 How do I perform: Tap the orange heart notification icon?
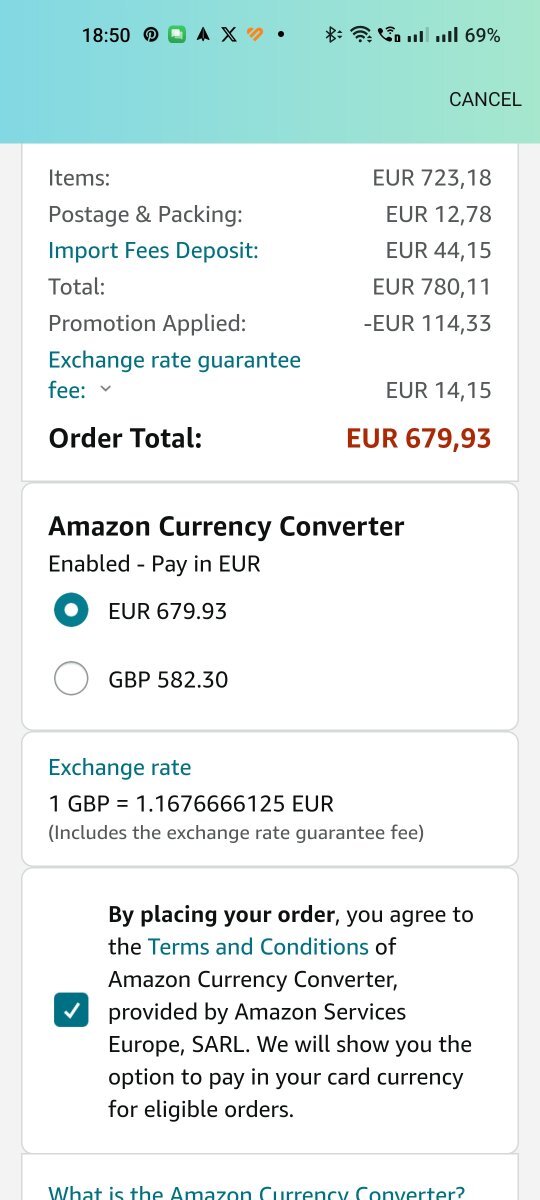(255, 35)
